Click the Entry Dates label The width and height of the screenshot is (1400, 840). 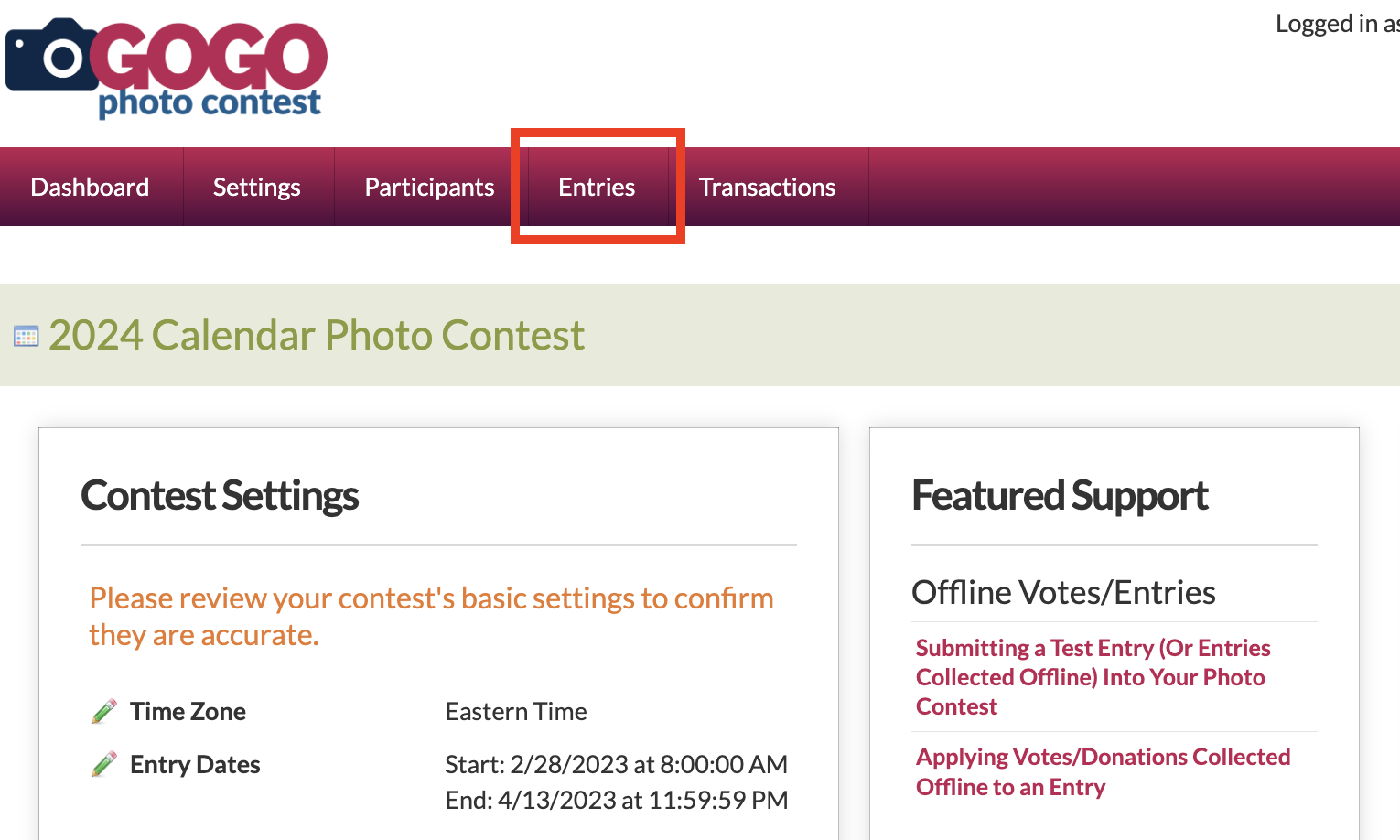point(195,764)
